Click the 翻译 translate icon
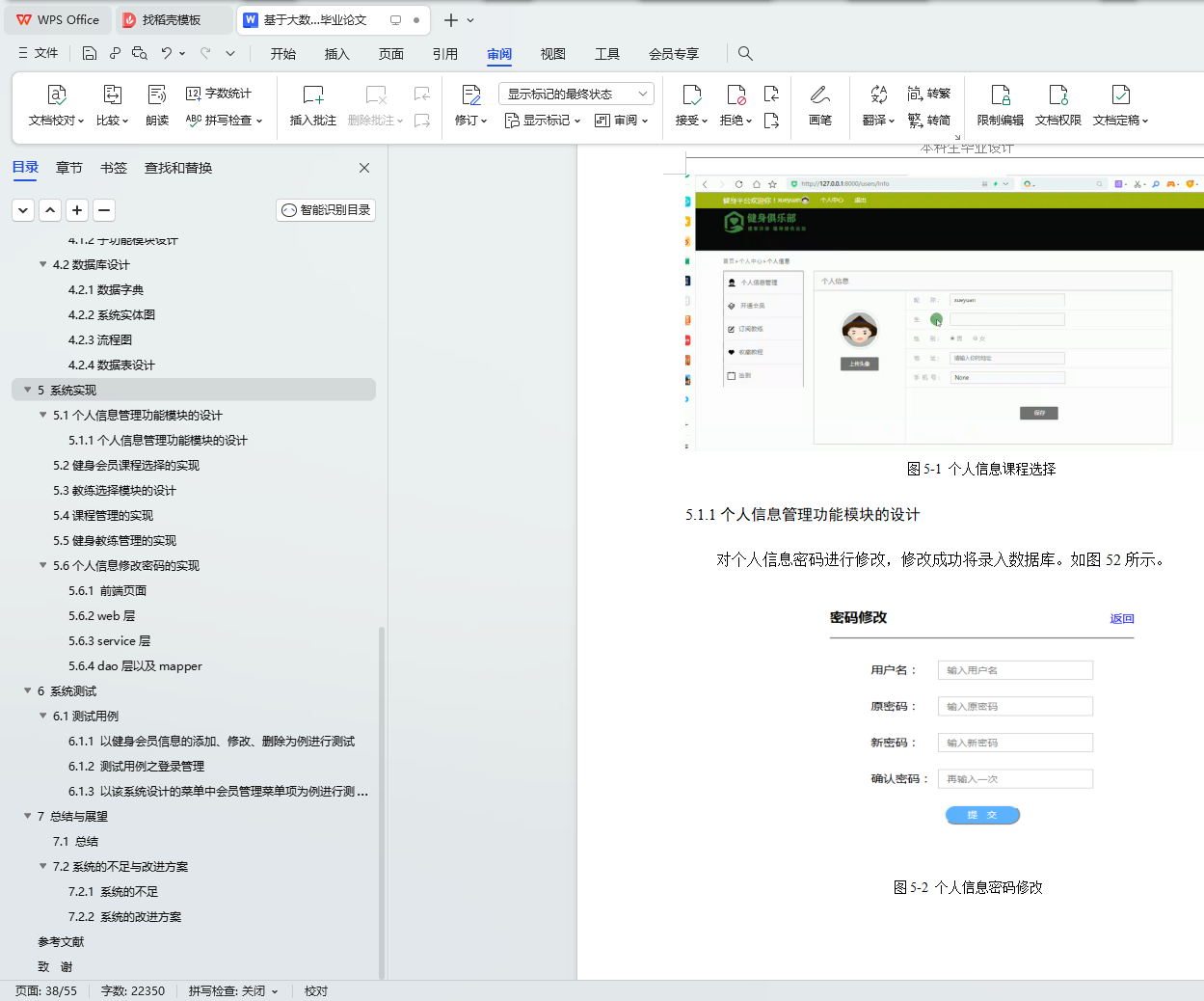Image resolution: width=1204 pixels, height=1001 pixels. [878, 95]
